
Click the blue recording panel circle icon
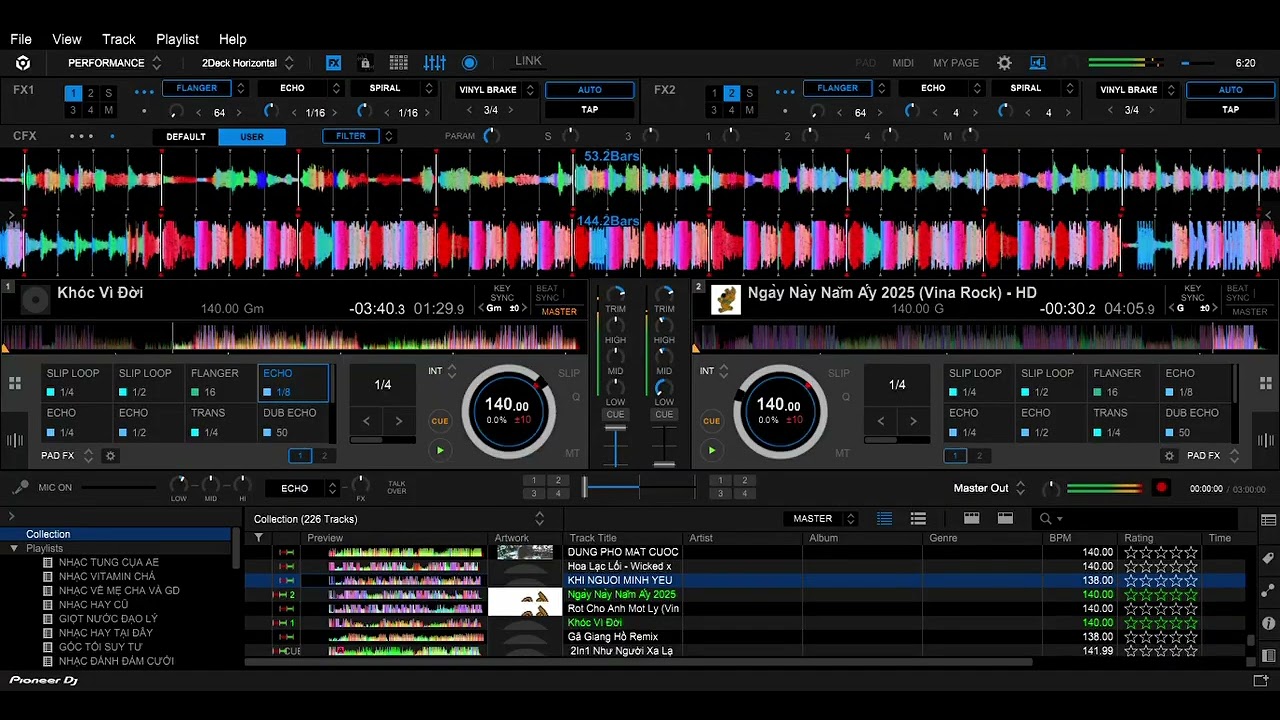(469, 63)
